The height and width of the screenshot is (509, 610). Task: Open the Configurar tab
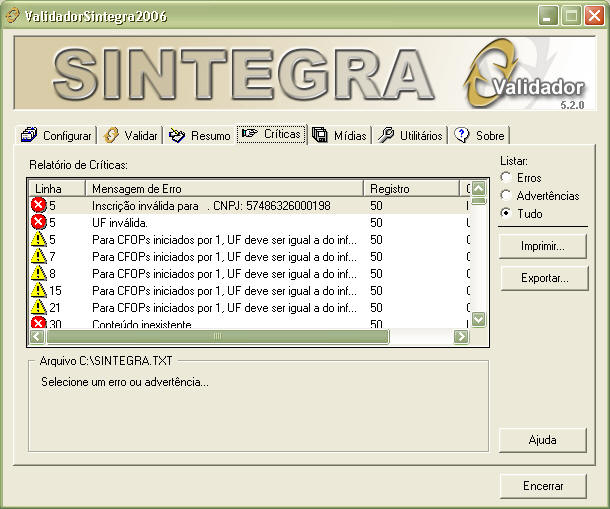pos(56,135)
